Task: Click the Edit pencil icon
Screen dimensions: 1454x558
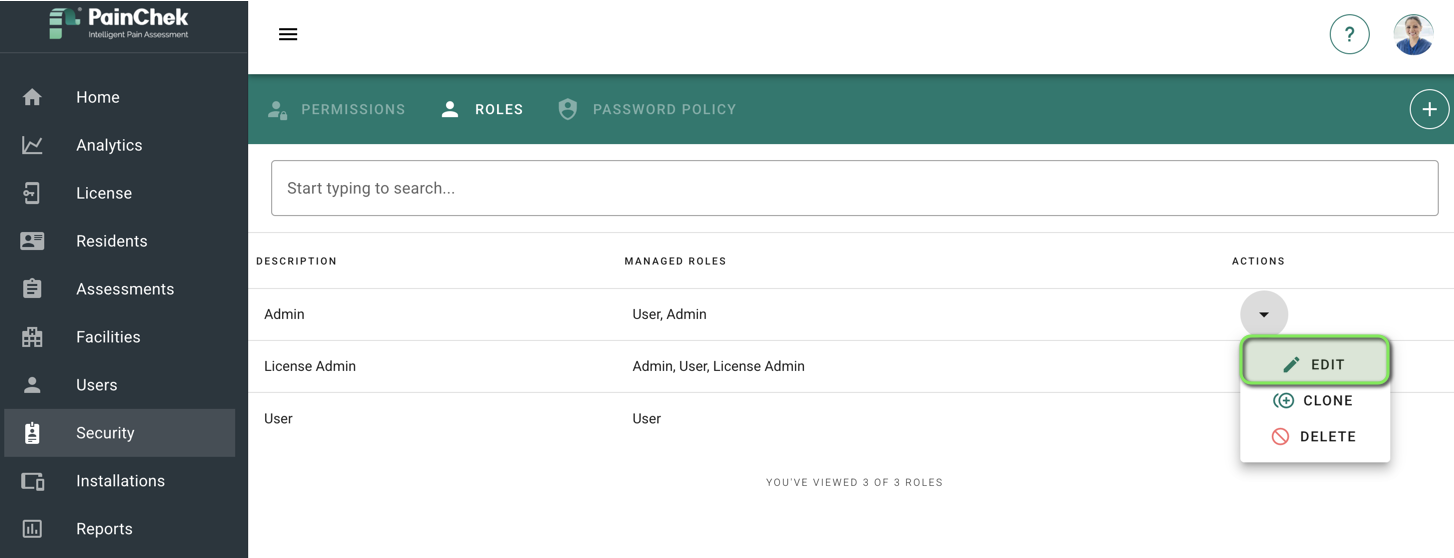Action: coord(1291,365)
